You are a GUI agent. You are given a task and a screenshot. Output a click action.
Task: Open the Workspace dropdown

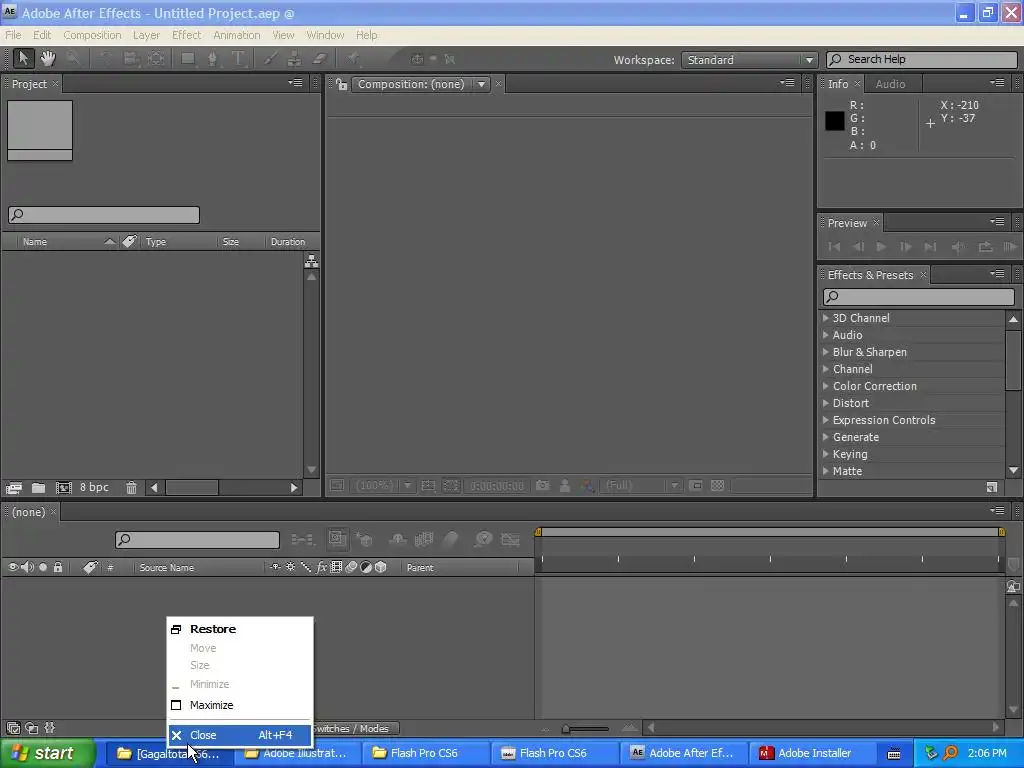(x=749, y=60)
